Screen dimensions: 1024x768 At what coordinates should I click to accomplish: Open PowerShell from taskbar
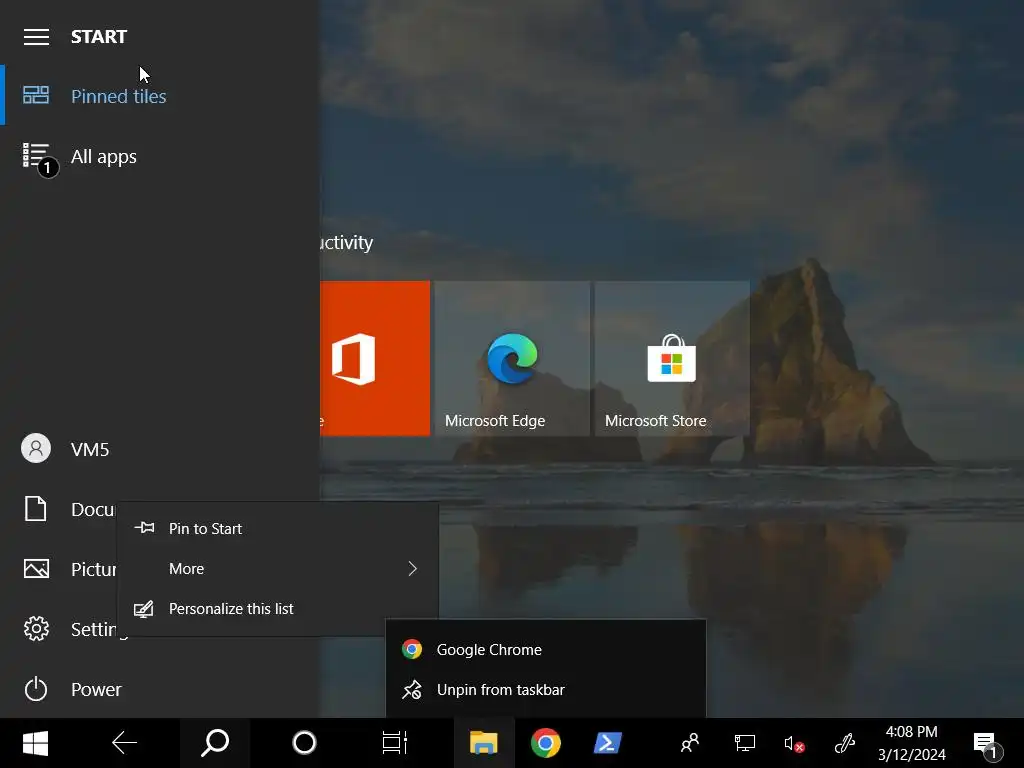click(607, 743)
